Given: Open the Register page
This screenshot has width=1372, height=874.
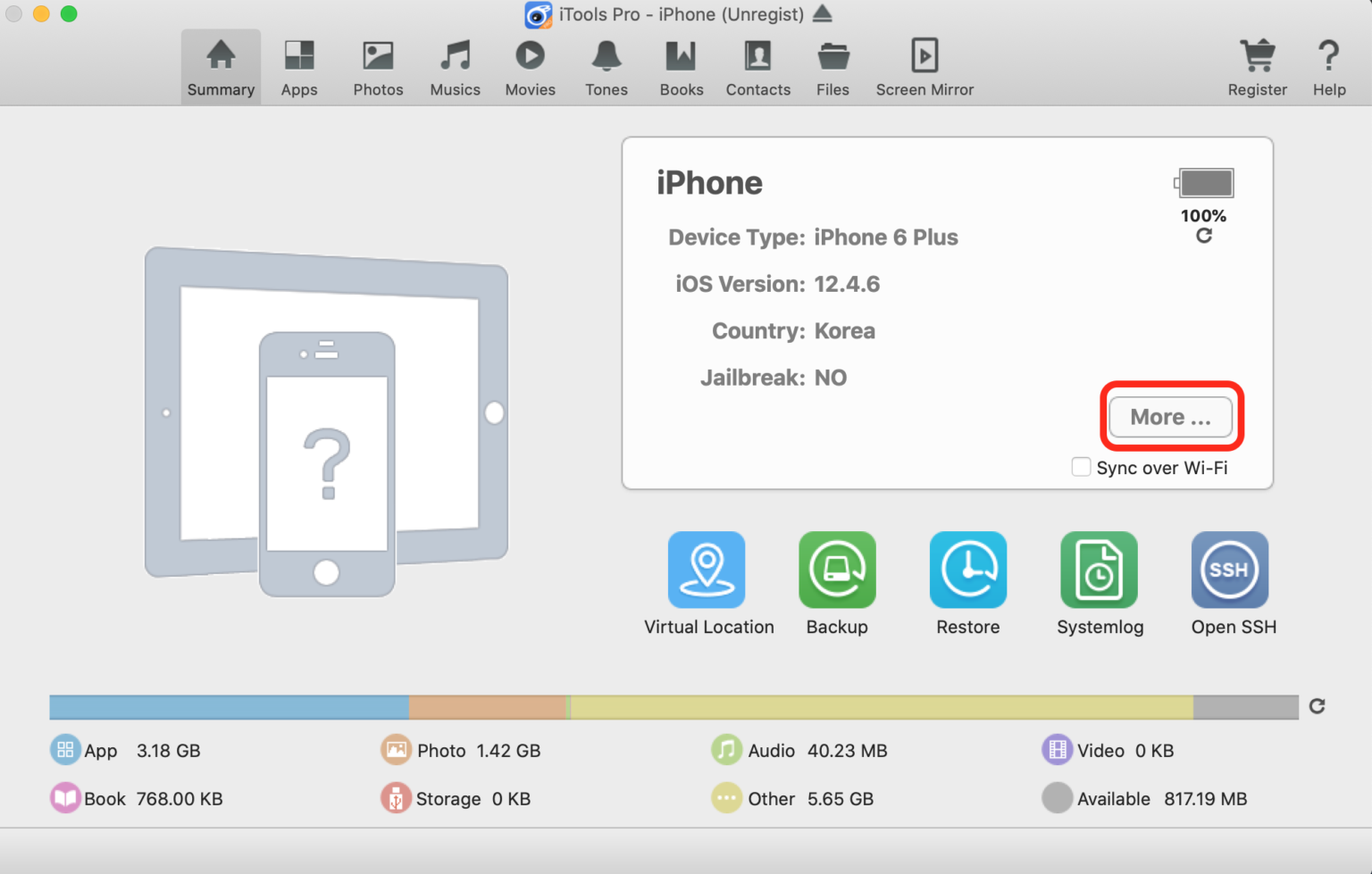Looking at the screenshot, I should 1258,66.
